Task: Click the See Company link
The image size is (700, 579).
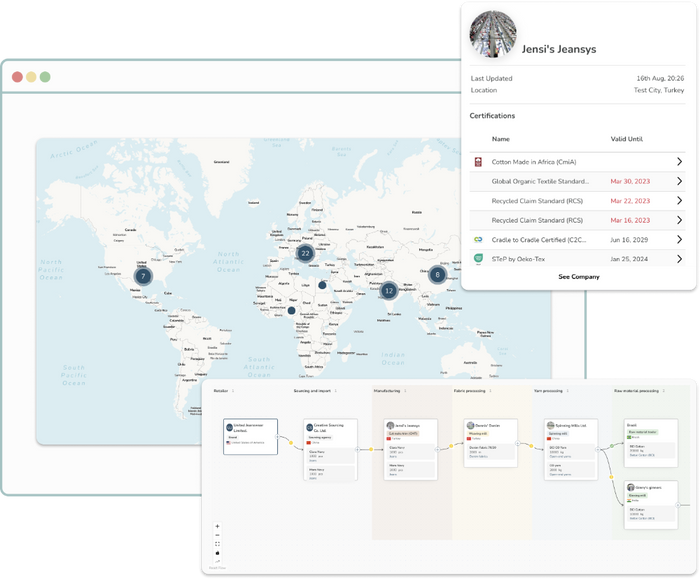Action: 578,276
